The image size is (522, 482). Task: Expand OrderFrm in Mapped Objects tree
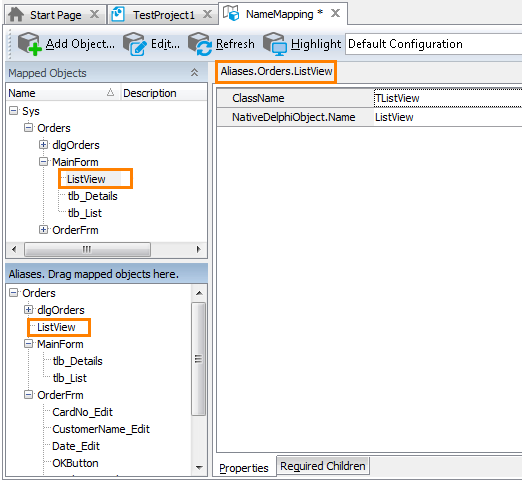point(43,230)
